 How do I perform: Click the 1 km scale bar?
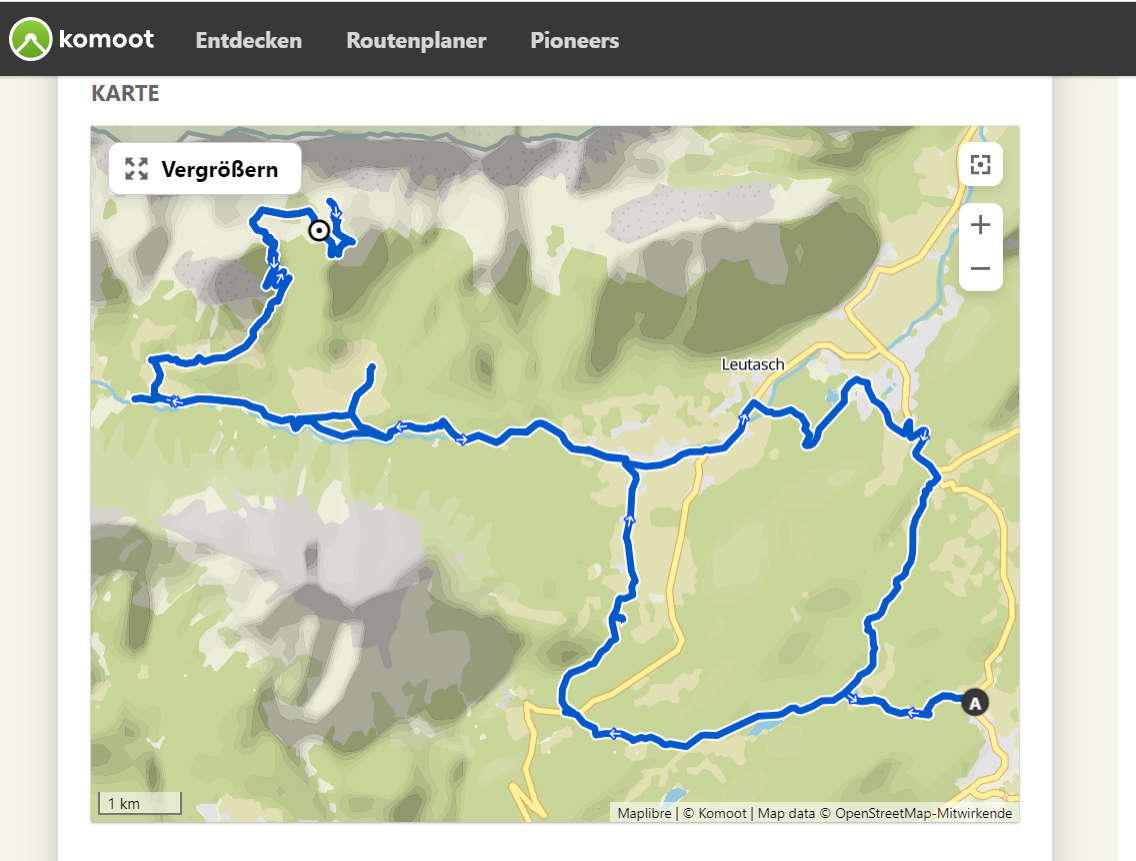tap(140, 803)
